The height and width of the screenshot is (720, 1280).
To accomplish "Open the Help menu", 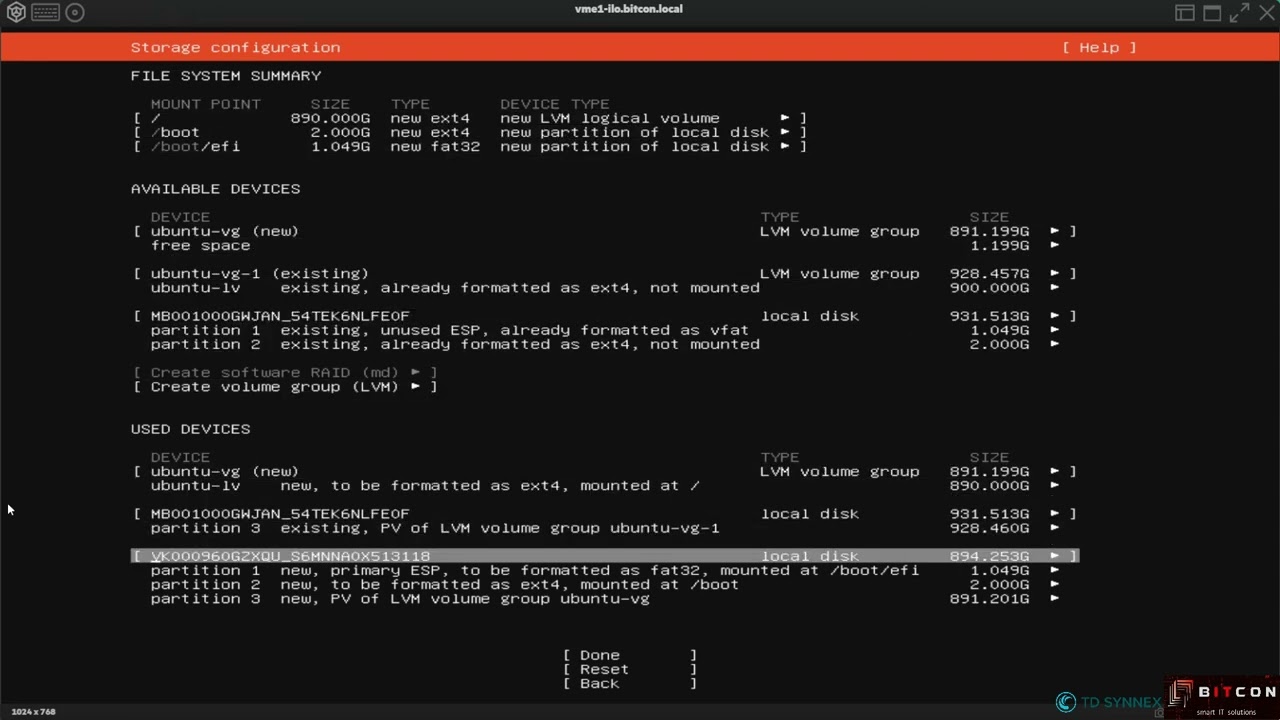I will [1099, 47].
